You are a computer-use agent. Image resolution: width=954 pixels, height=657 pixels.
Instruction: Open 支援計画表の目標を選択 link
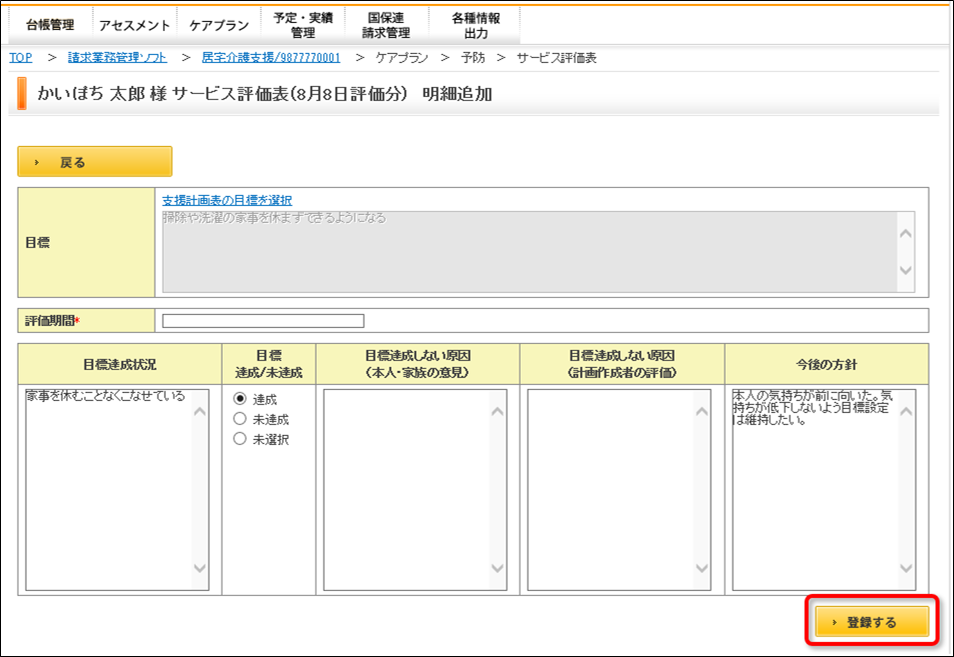[x=227, y=200]
